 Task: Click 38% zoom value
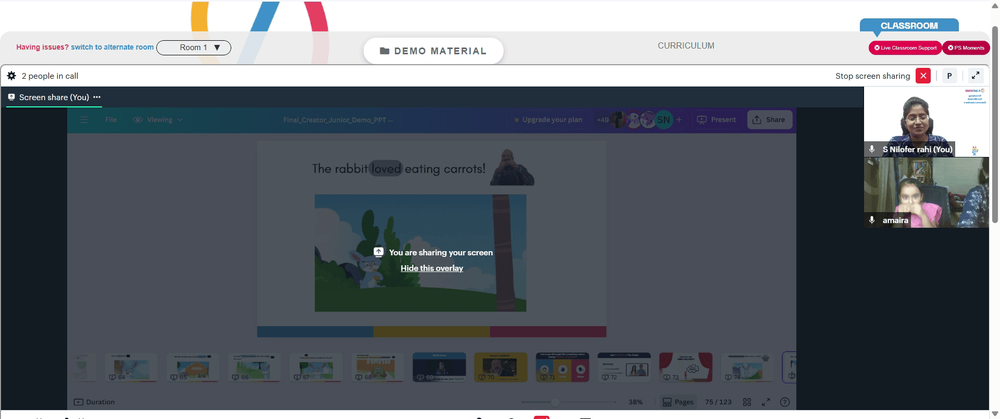635,402
